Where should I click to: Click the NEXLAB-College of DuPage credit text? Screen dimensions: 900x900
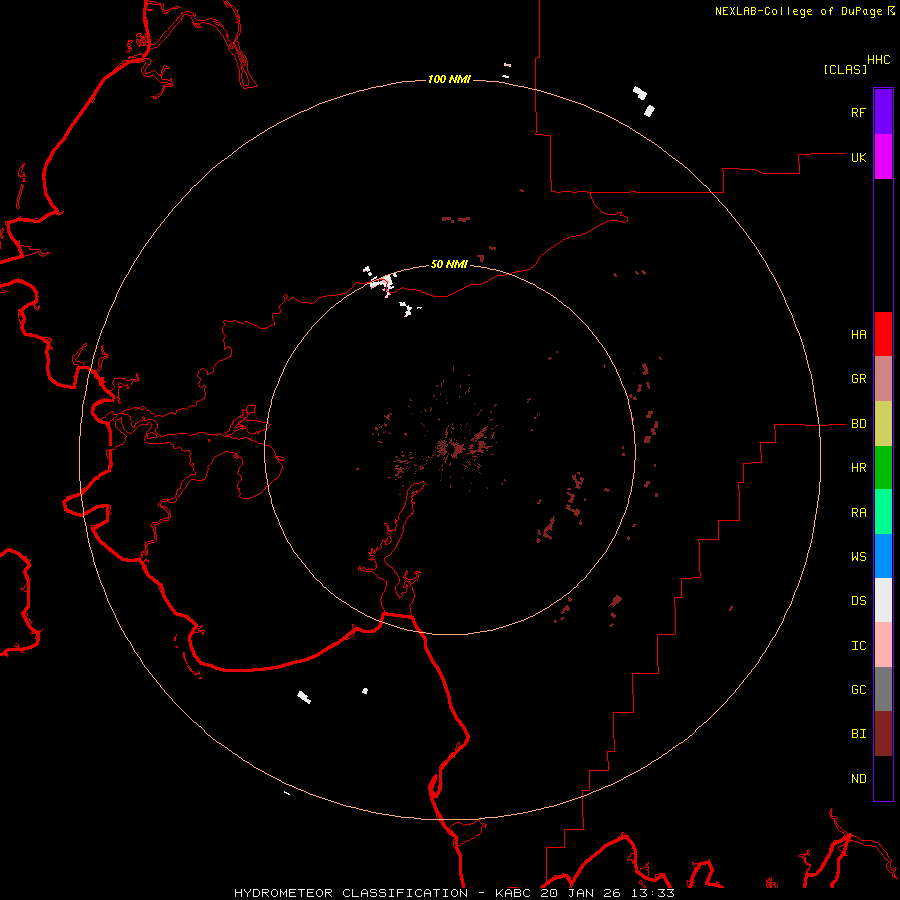tap(798, 11)
